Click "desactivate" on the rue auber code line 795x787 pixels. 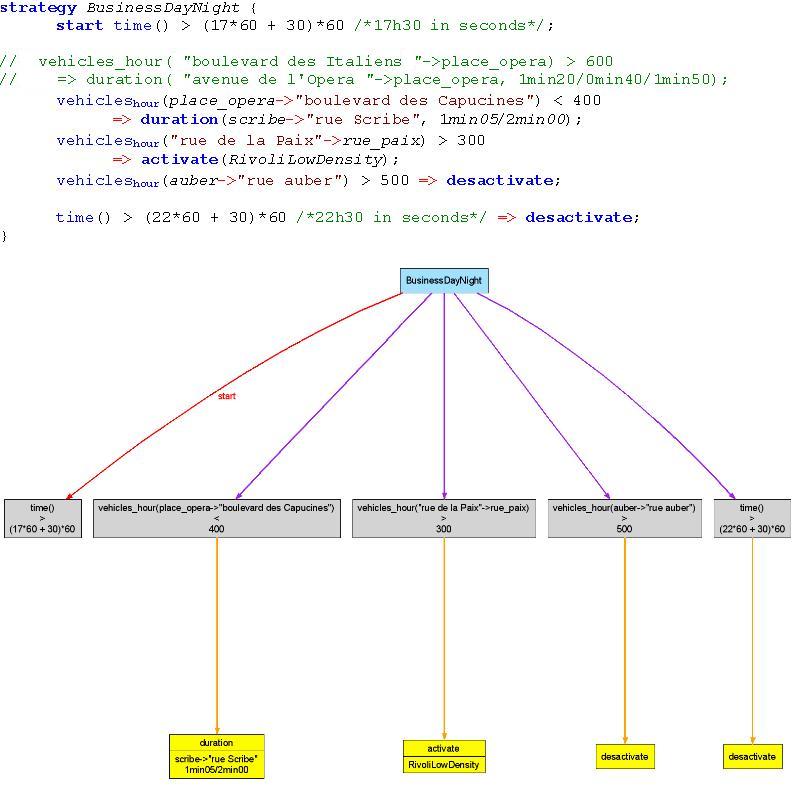tap(500, 181)
